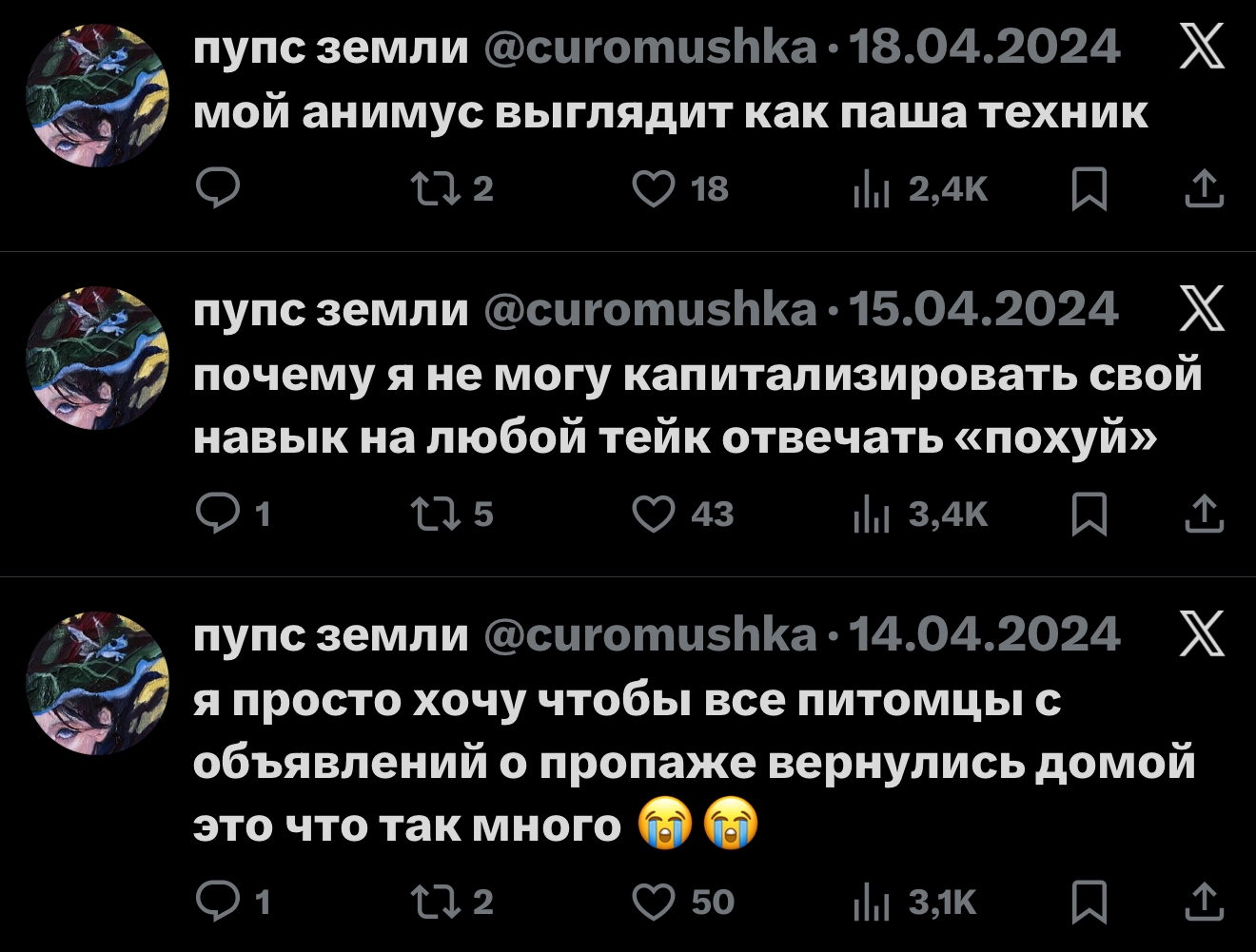Like the tweet with 18 likes
This screenshot has height=952, width=1256.
click(x=654, y=189)
